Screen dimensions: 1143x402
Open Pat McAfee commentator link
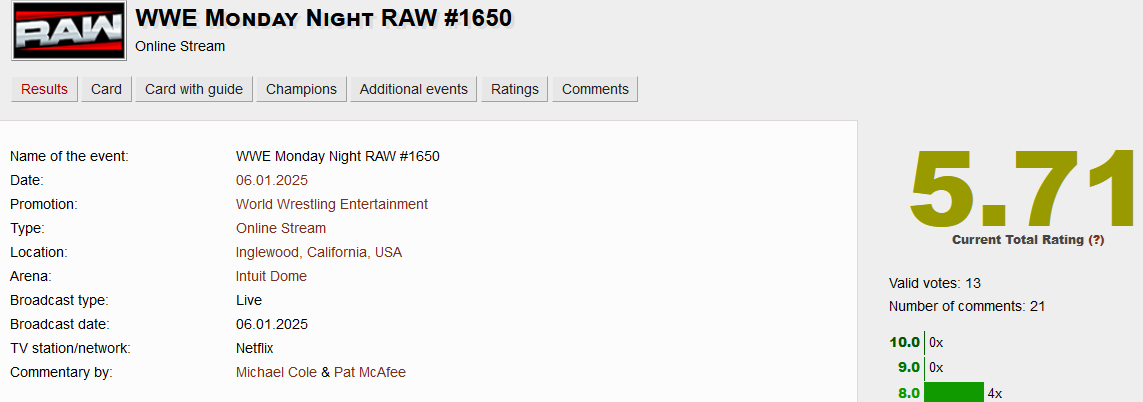370,373
